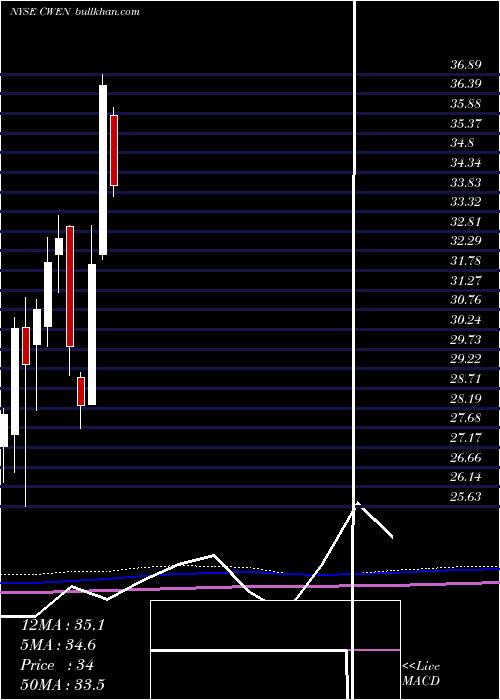
Task: Click the 34.34 price level label
Action: pyautogui.click(x=466, y=163)
